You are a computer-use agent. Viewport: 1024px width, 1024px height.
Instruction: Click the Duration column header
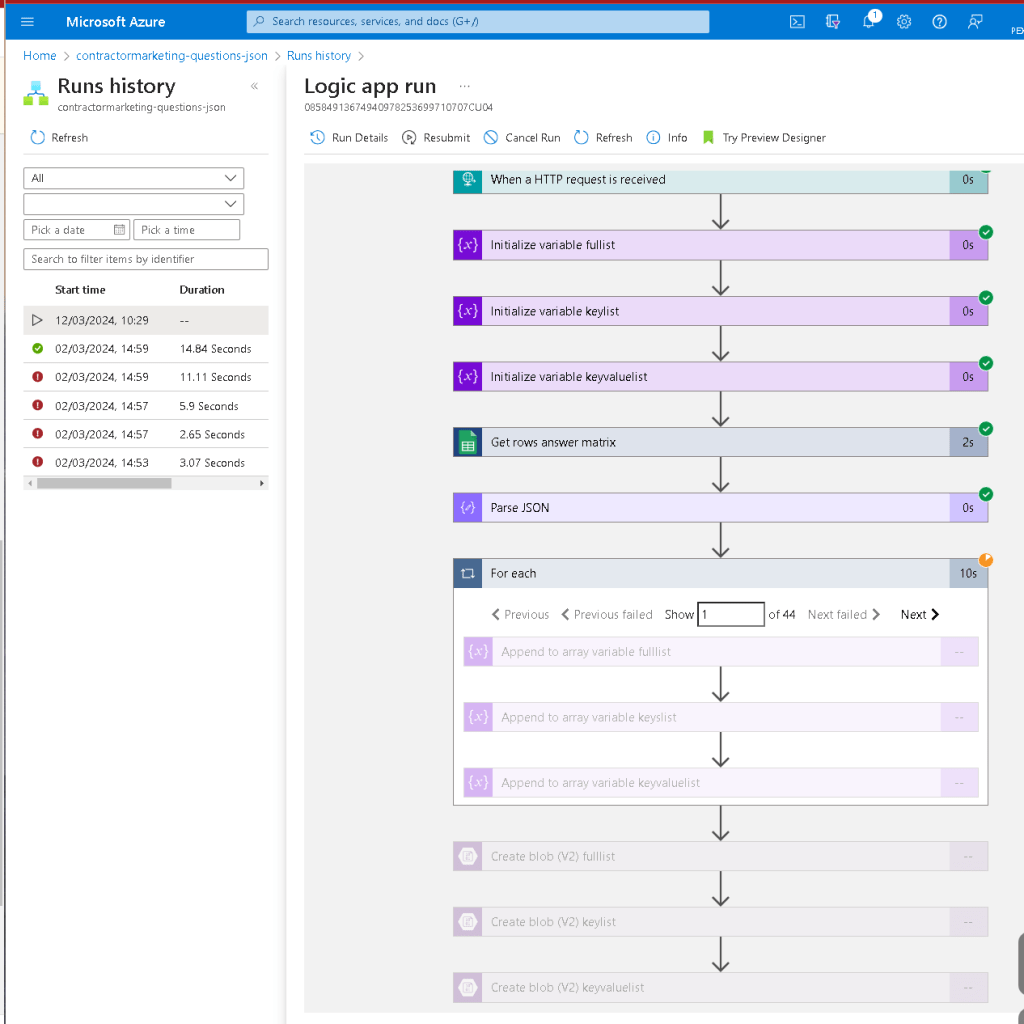tap(202, 290)
